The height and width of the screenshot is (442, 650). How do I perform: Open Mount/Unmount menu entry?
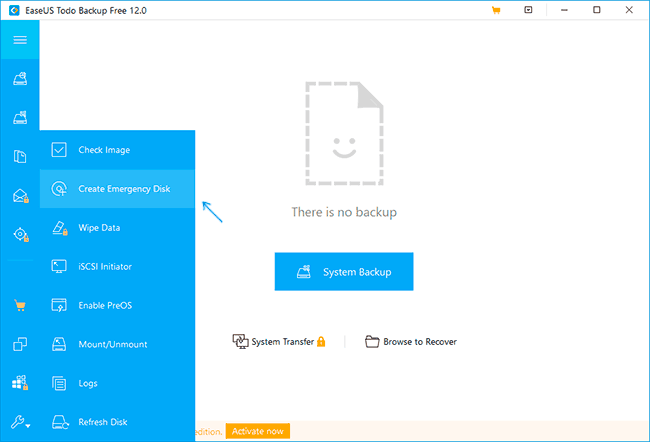click(117, 344)
